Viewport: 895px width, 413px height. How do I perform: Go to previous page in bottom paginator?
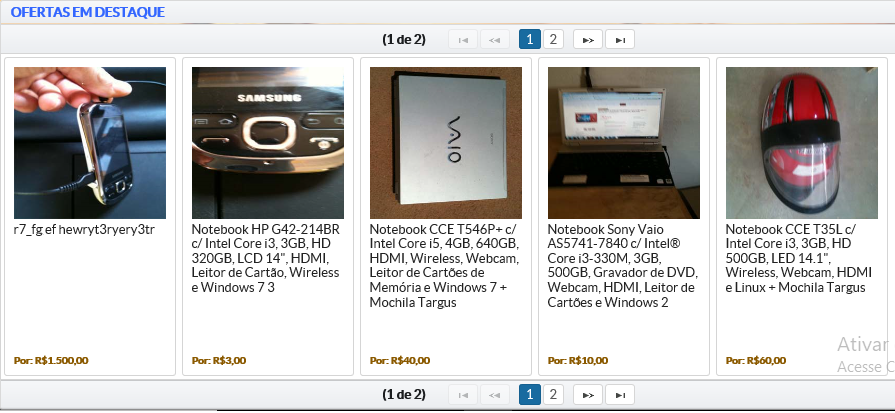click(495, 394)
